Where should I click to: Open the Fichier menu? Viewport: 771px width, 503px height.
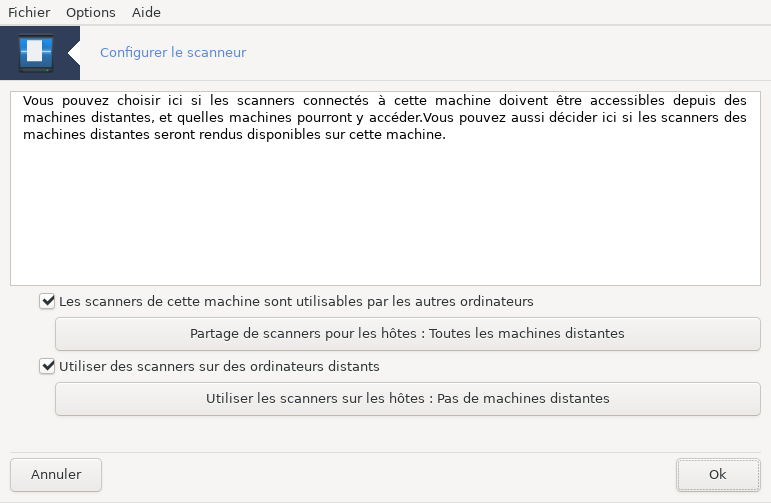29,13
